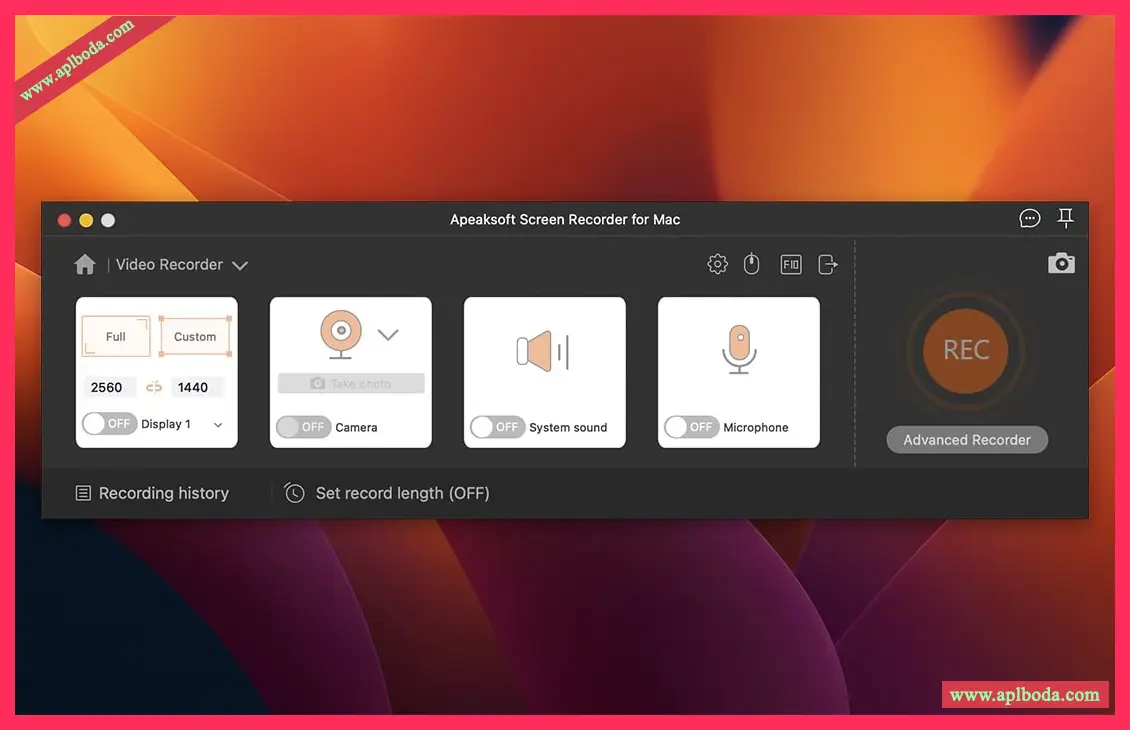
Task: Open mouse recording options icon
Action: pyautogui.click(x=752, y=264)
